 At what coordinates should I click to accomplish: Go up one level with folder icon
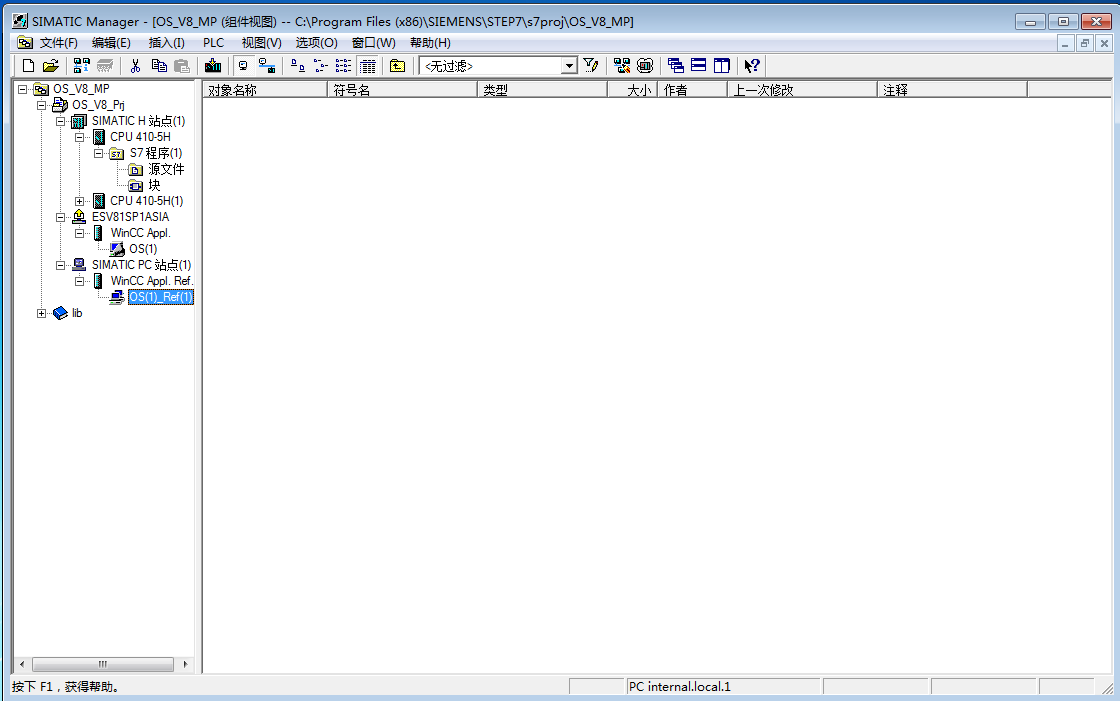pos(398,66)
